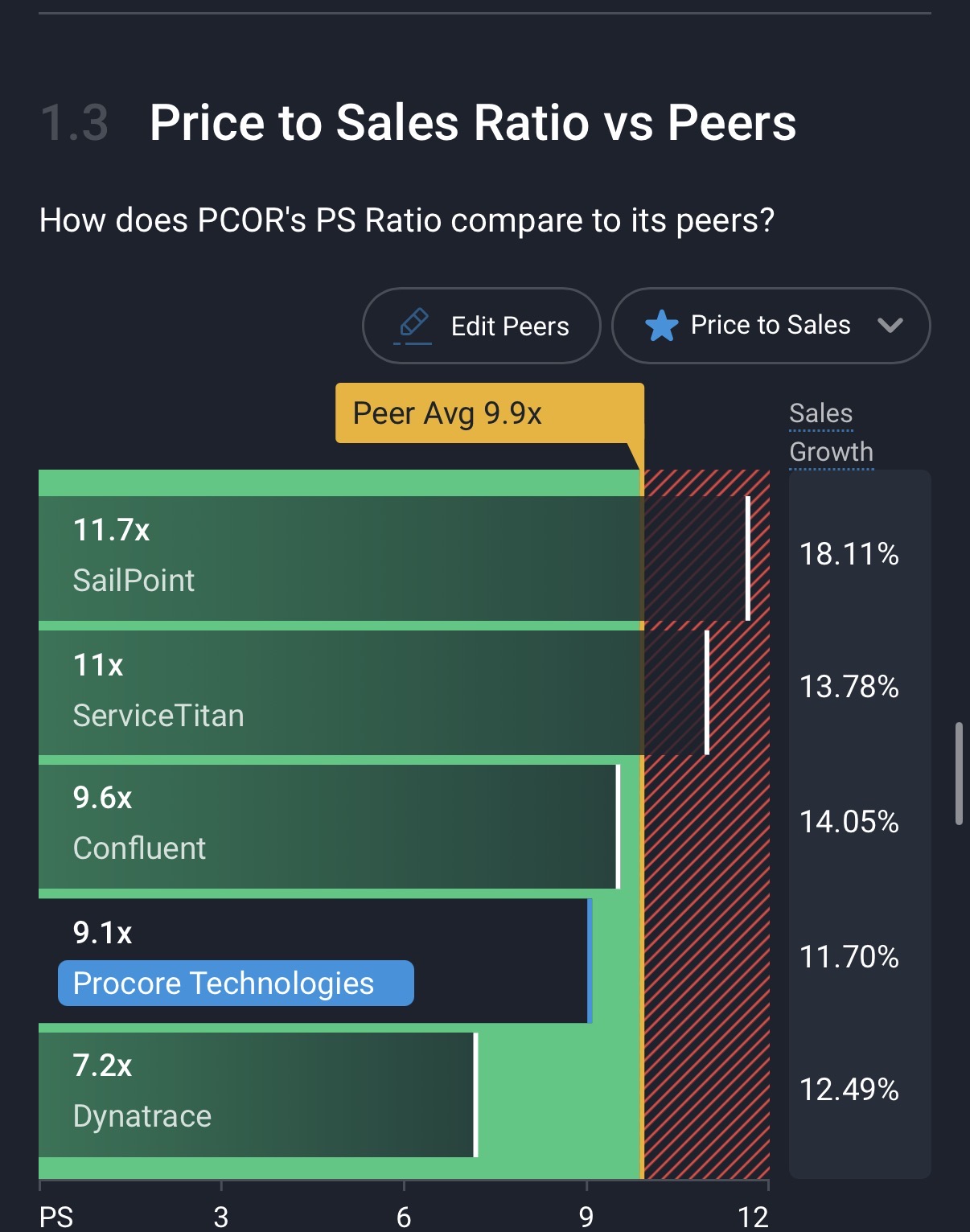Click SailPoint's 18.11% sales growth value
The height and width of the screenshot is (1232, 970).
click(x=849, y=554)
